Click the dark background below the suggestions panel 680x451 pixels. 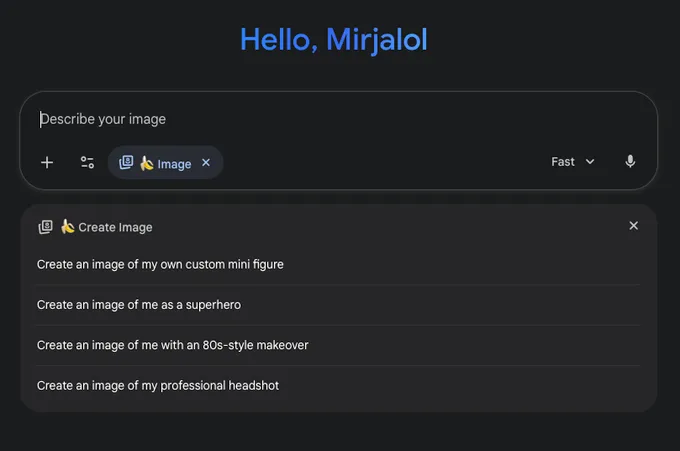point(340,432)
